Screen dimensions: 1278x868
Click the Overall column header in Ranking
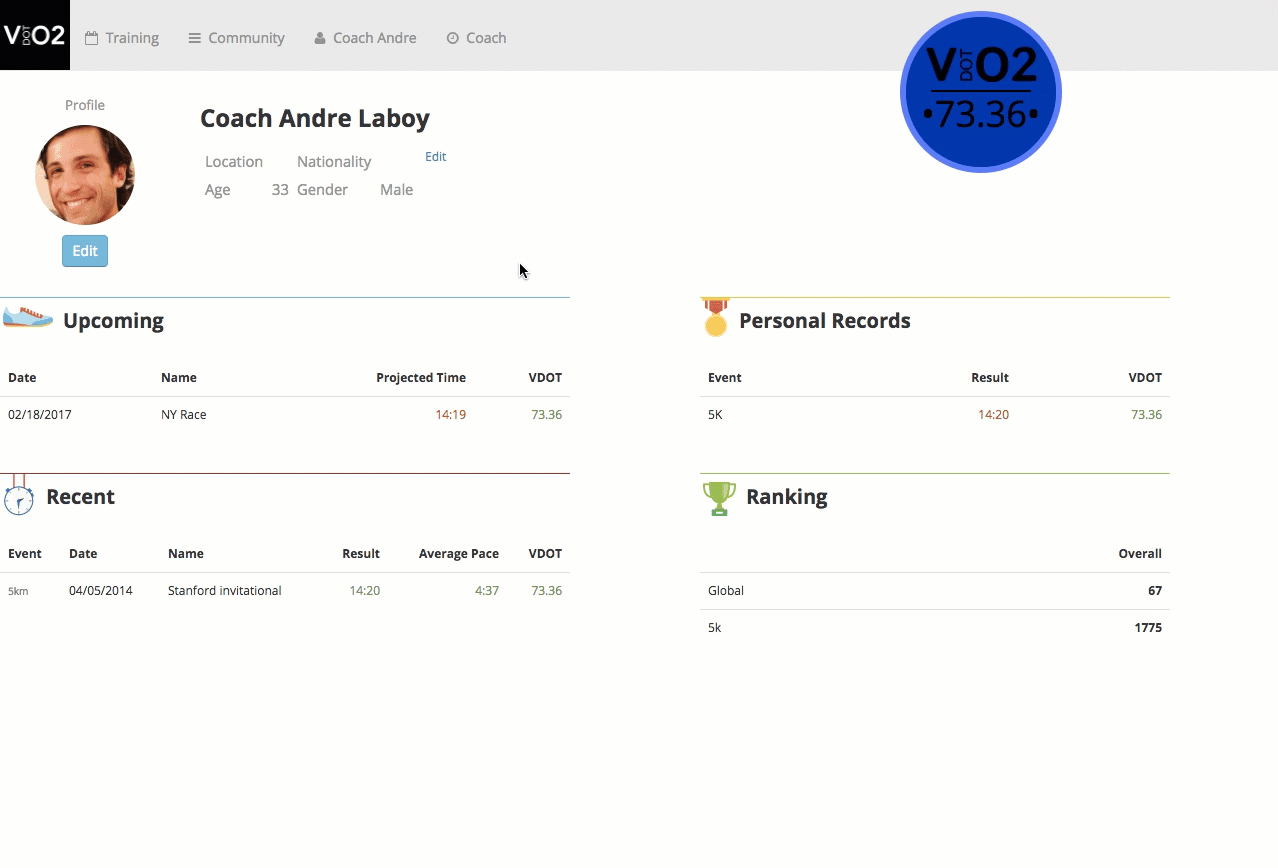tap(1140, 553)
